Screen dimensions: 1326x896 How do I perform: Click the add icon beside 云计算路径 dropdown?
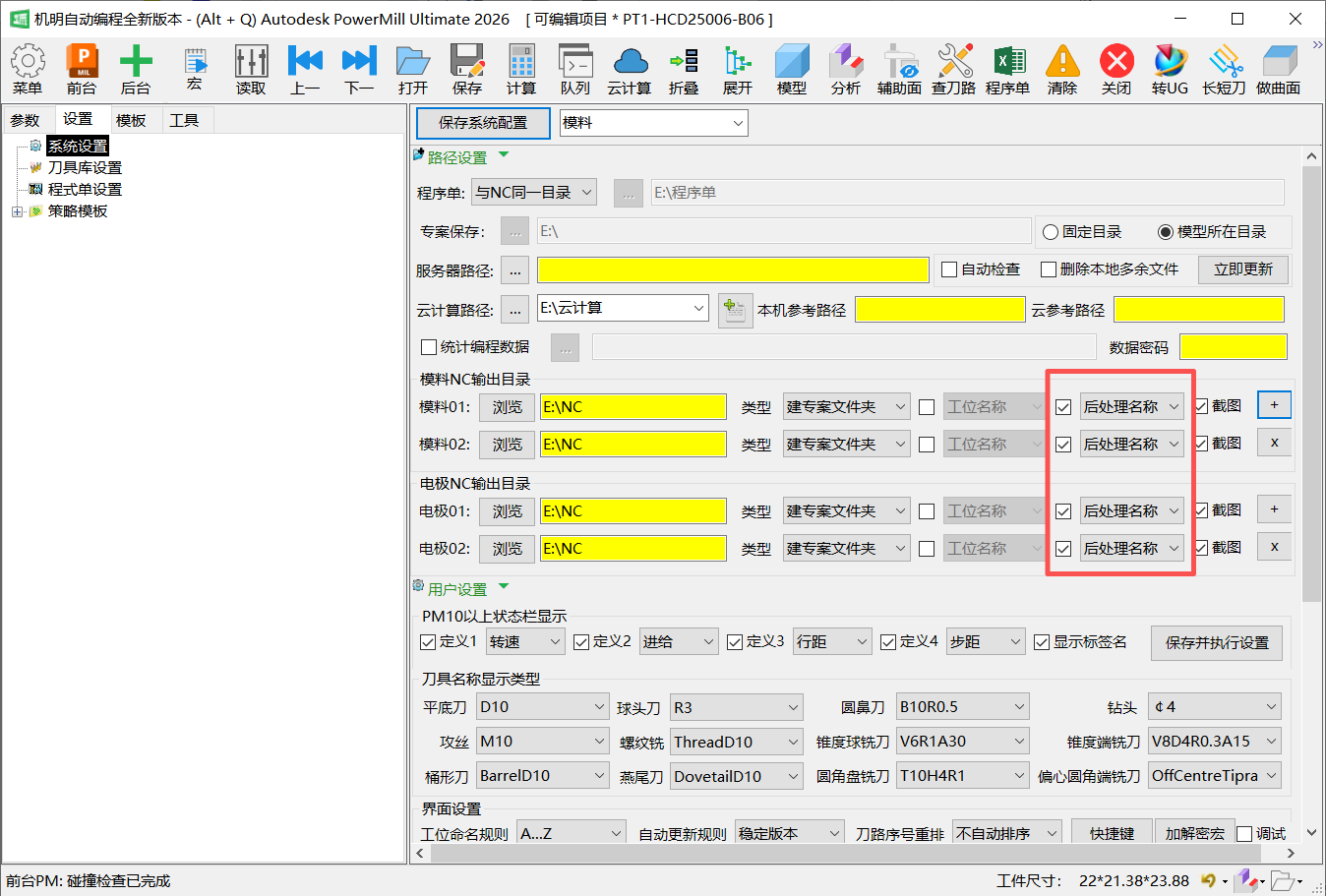(735, 310)
